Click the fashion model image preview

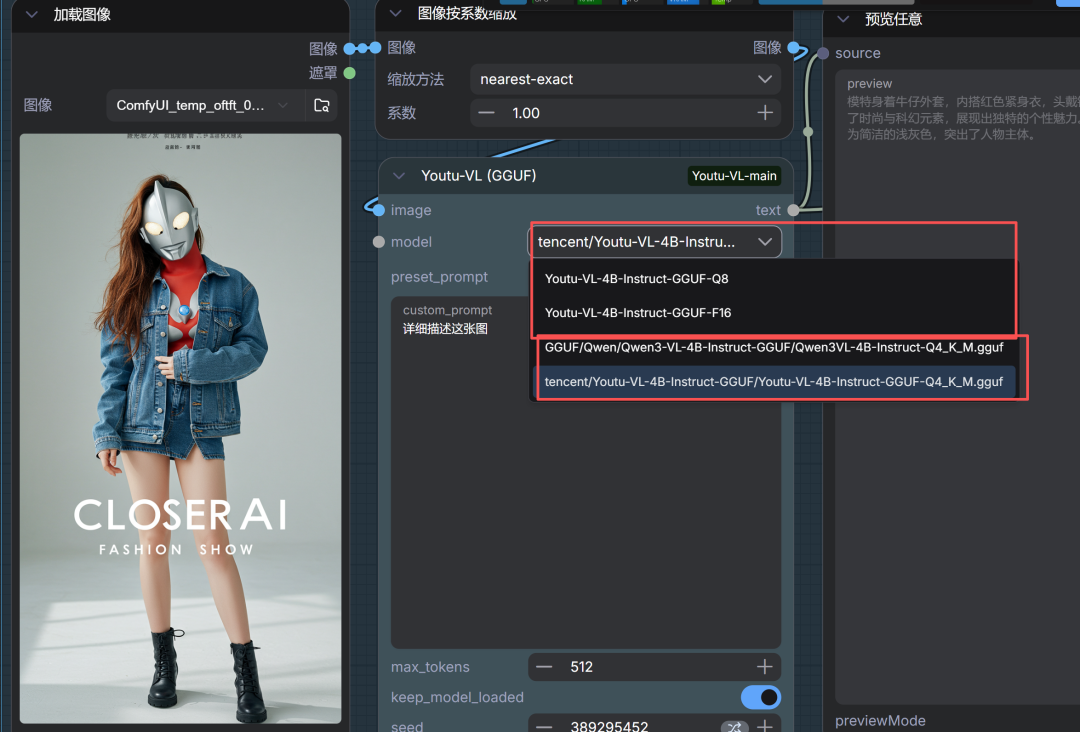pos(180,428)
